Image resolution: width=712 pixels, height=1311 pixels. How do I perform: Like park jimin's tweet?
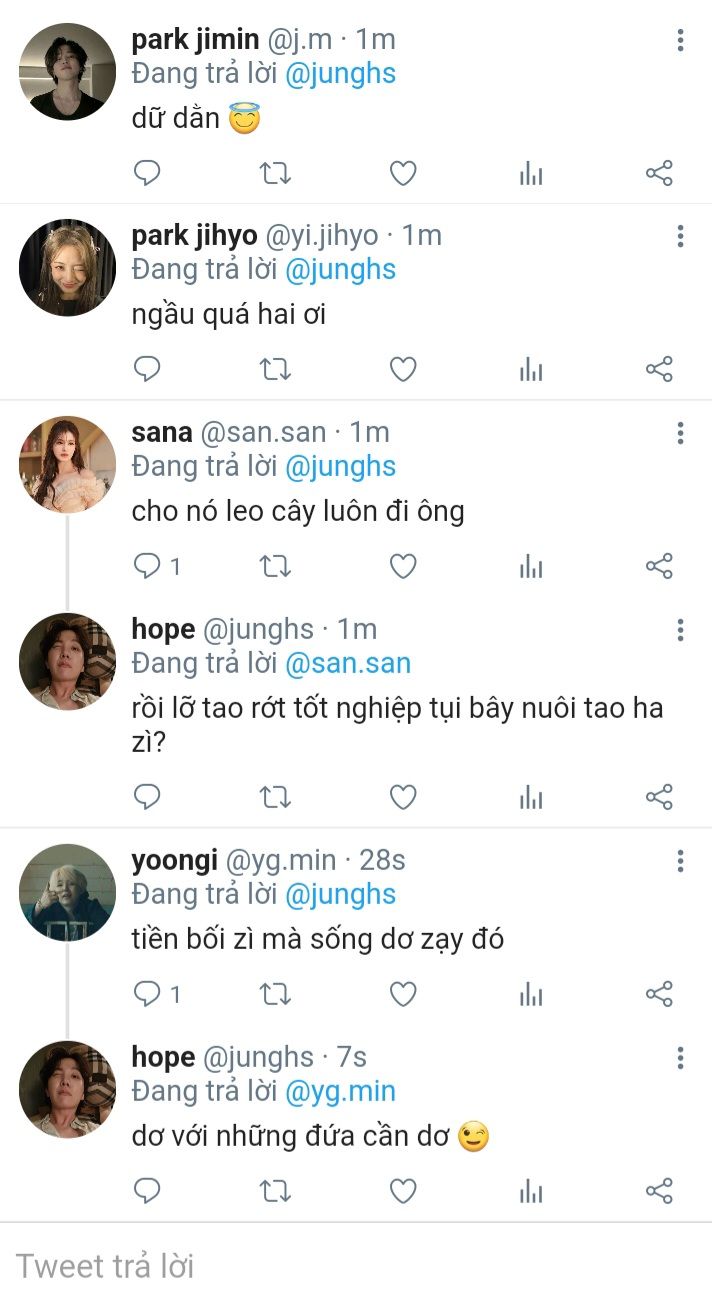pos(403,174)
